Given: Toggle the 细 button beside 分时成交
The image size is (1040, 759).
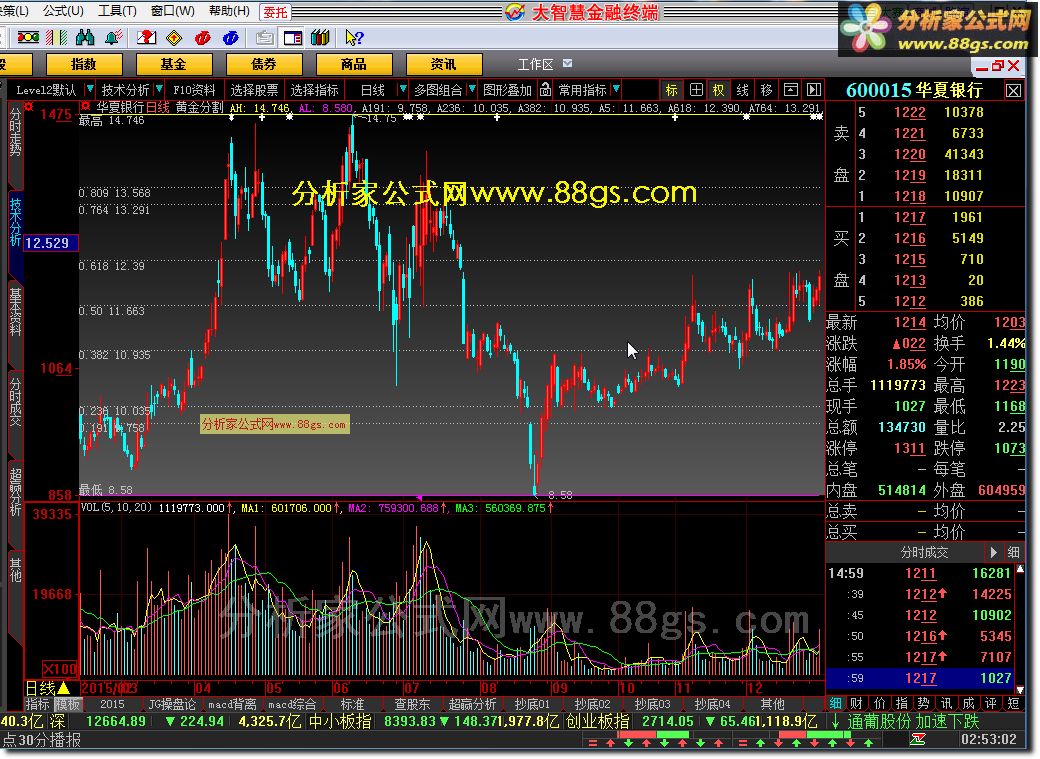Looking at the screenshot, I should click(x=1013, y=552).
